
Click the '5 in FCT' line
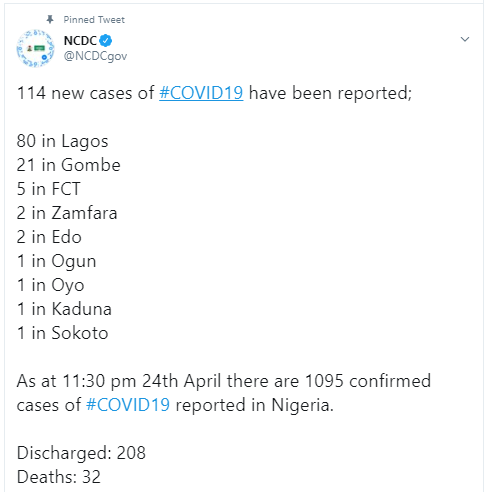(x=49, y=189)
